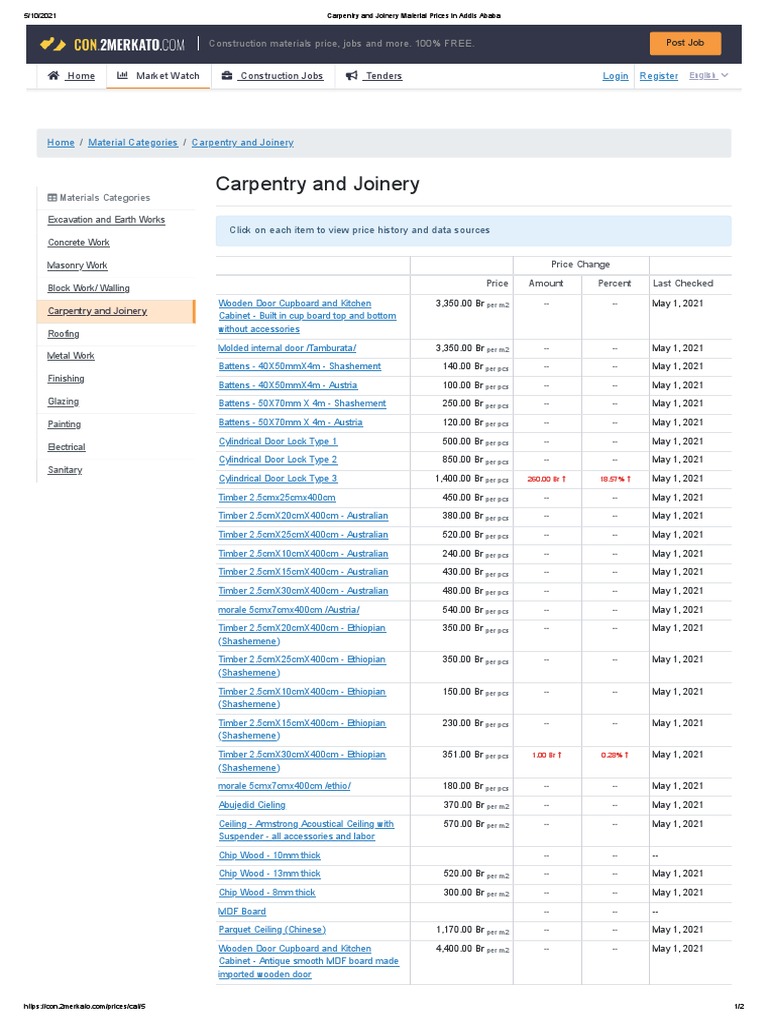Click the 18.57% percent change value

coord(614,479)
